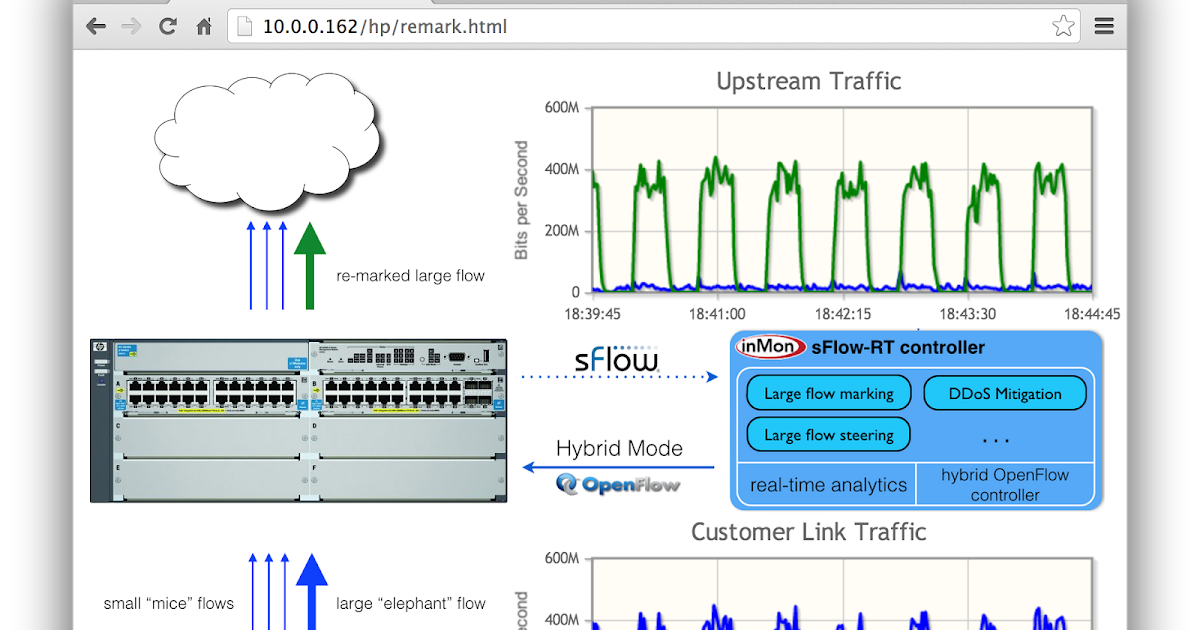Select the Large flow marking option

(828, 393)
